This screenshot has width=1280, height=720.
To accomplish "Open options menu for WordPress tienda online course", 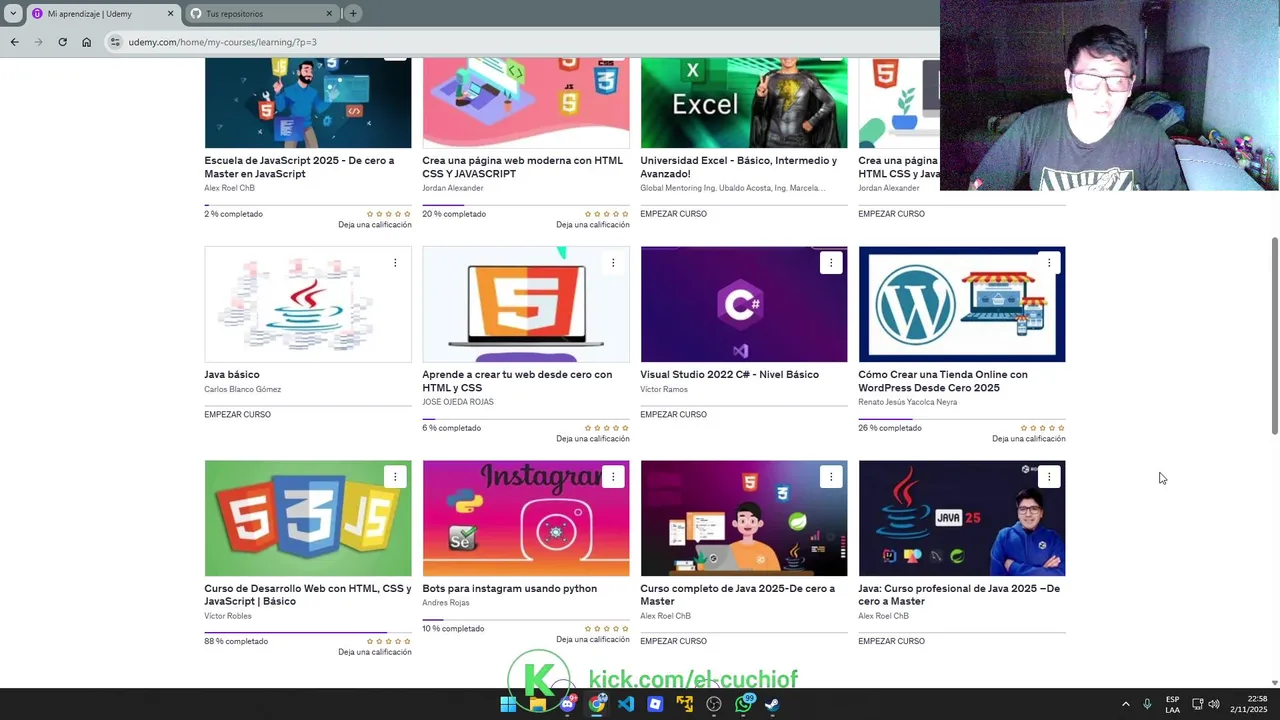I will click(1049, 263).
